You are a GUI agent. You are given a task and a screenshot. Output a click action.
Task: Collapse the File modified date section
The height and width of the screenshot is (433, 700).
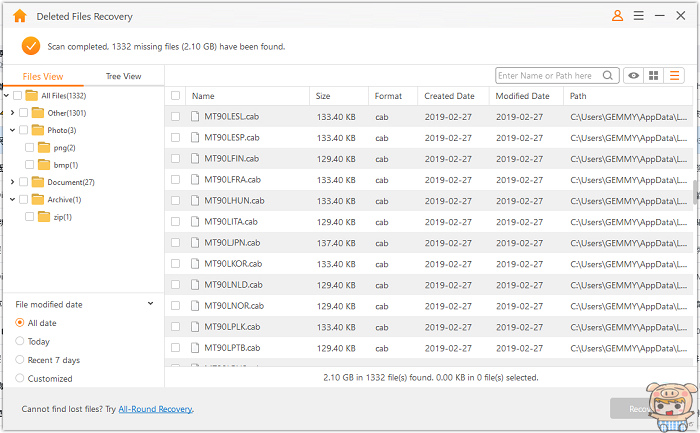[x=150, y=303]
